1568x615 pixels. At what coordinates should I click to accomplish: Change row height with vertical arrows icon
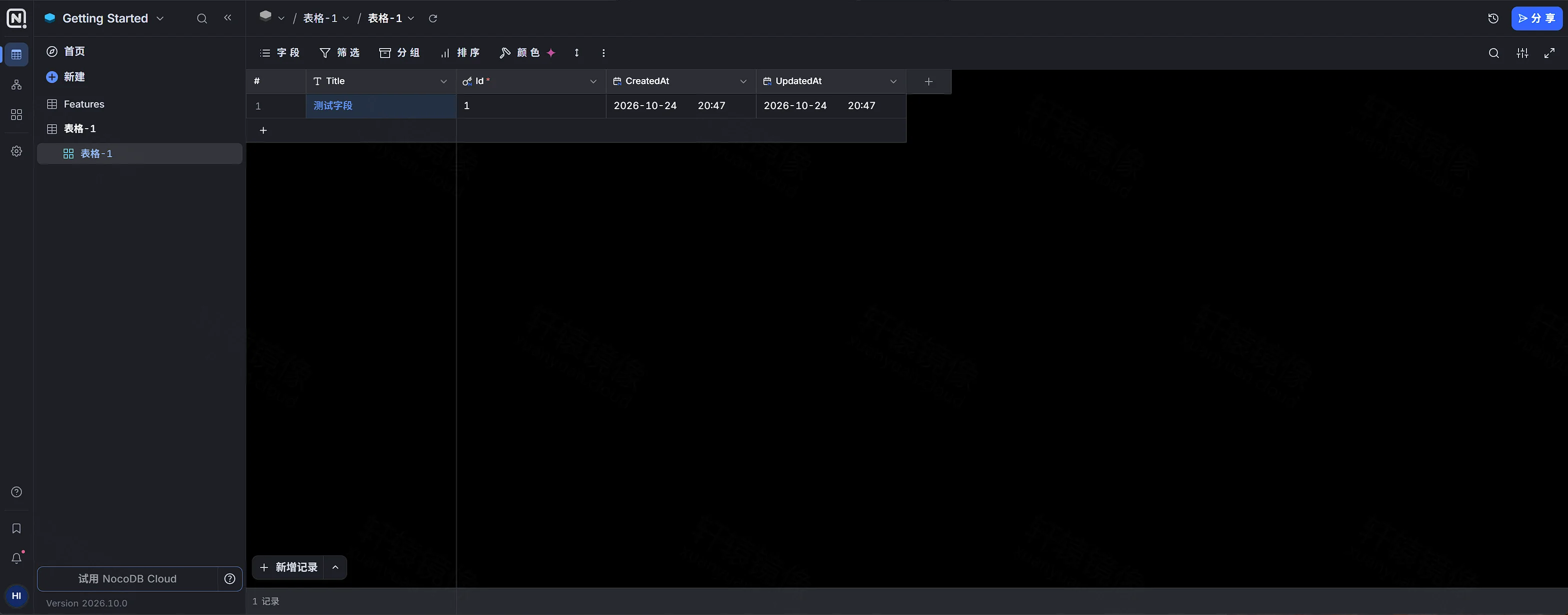click(x=577, y=53)
